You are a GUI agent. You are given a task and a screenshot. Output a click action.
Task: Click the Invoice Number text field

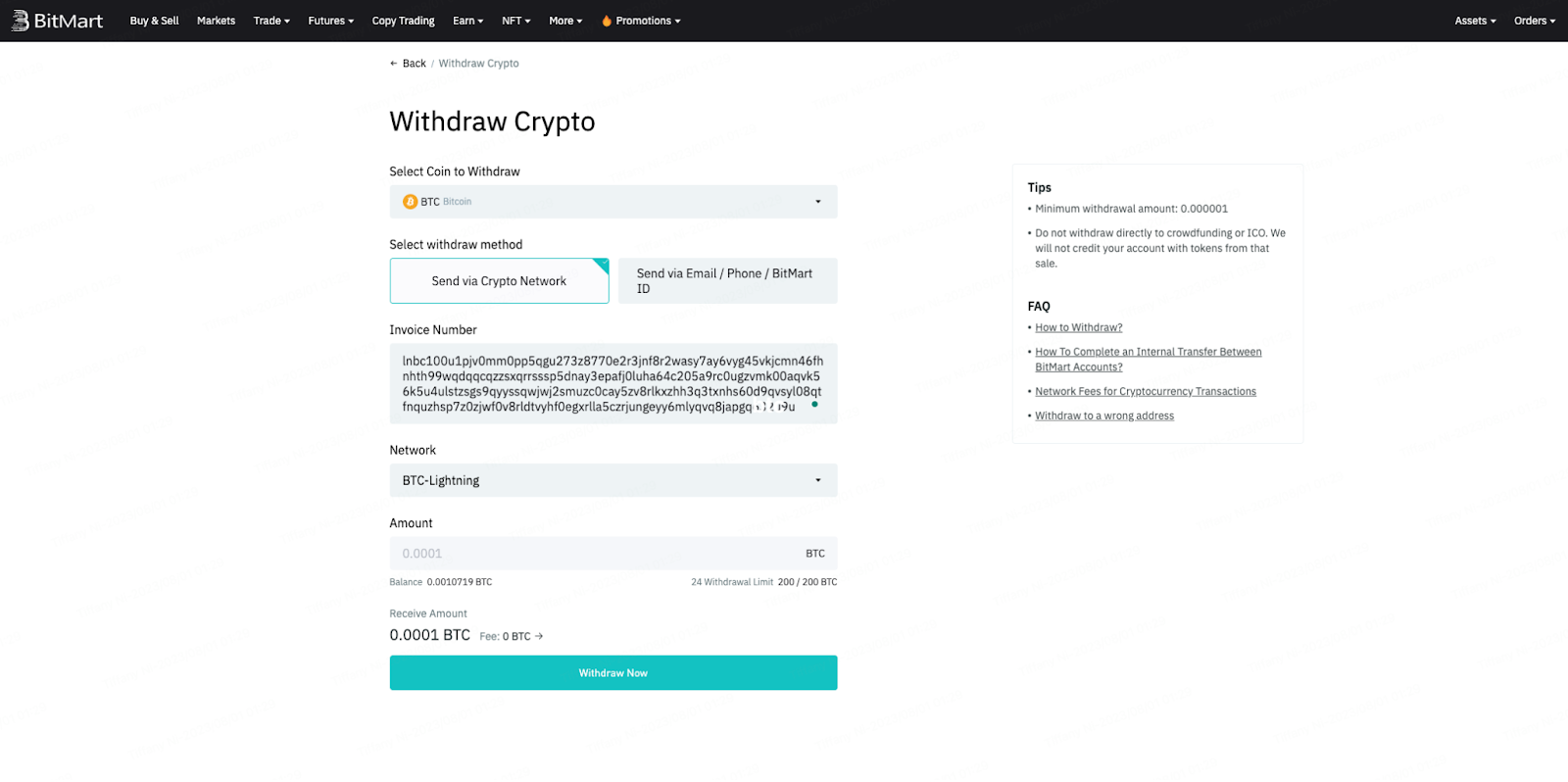pos(613,383)
